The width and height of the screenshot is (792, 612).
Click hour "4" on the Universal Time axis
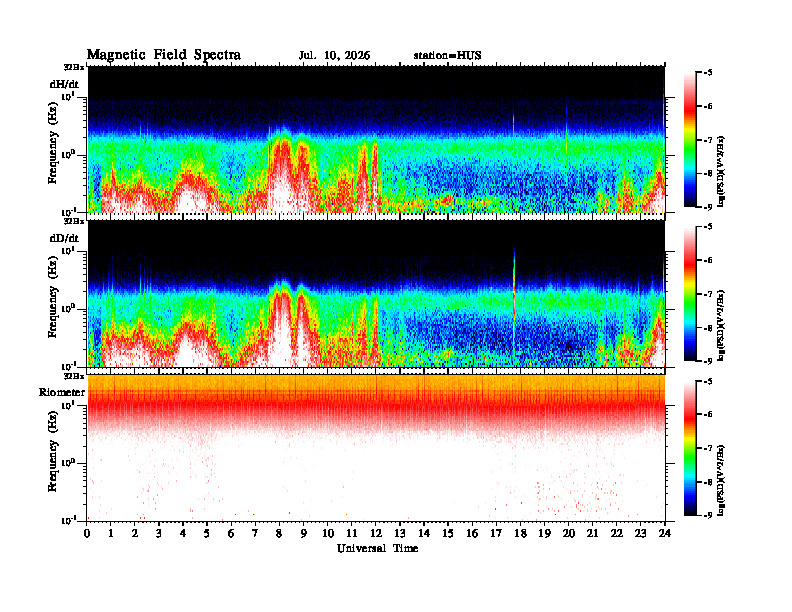click(x=183, y=533)
